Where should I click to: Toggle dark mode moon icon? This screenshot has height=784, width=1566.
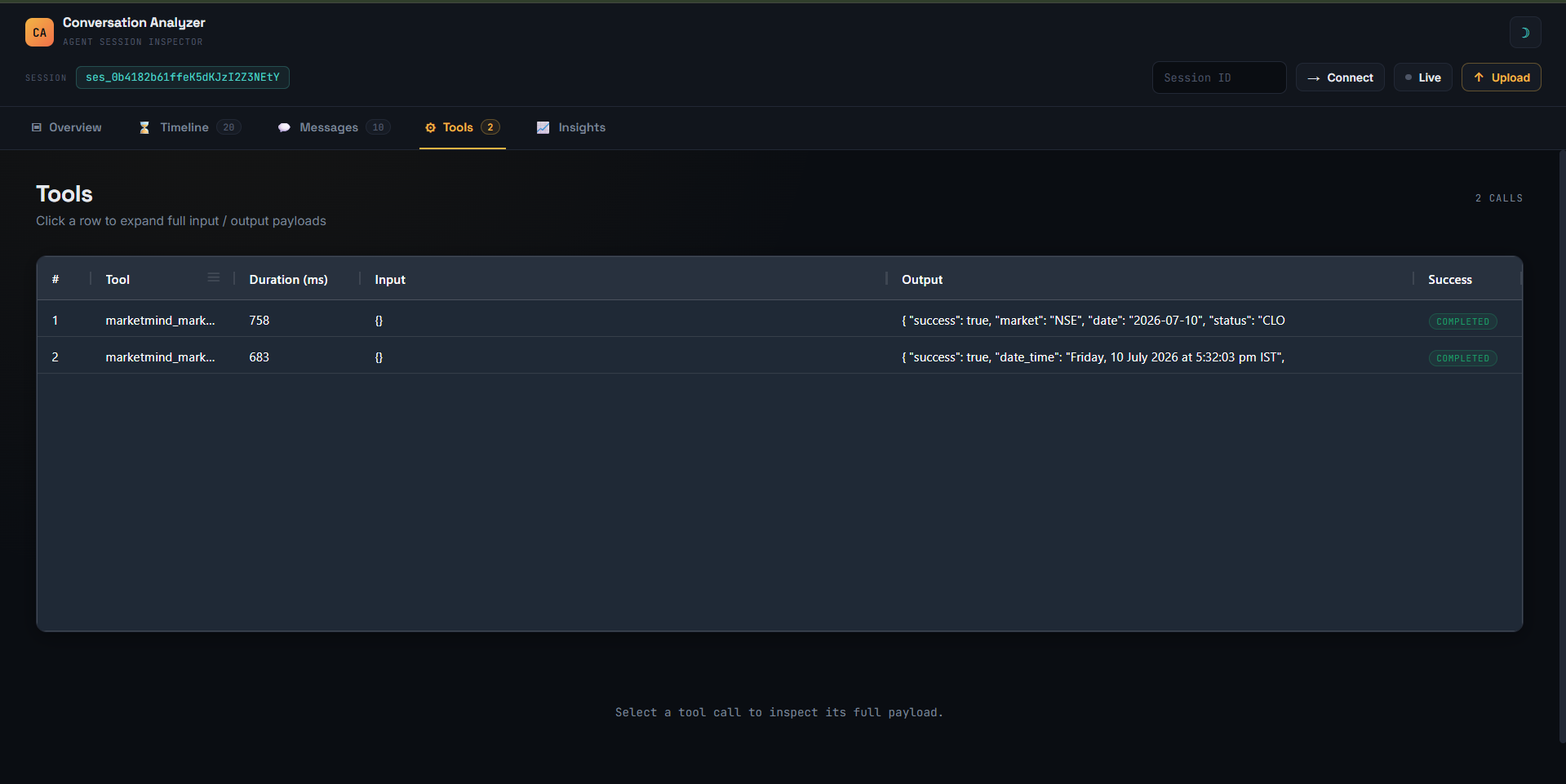point(1525,33)
